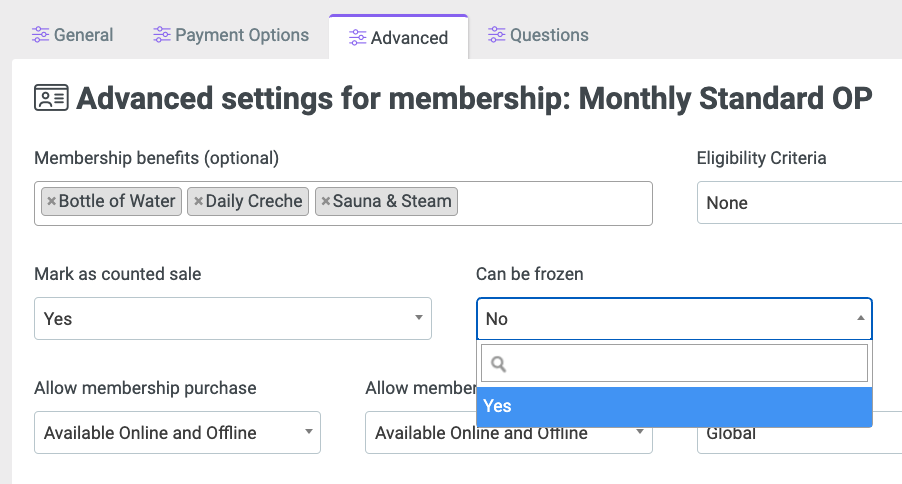Open the Global dropdown

click(800, 432)
